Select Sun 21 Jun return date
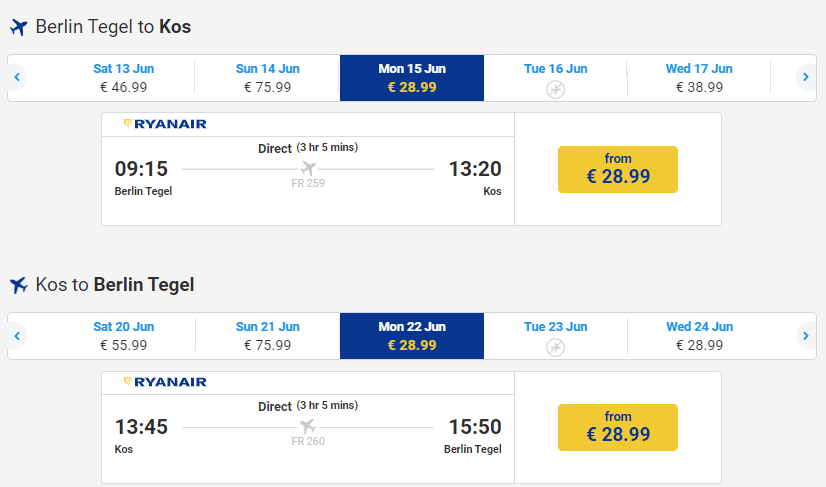The width and height of the screenshot is (826, 487). 267,336
